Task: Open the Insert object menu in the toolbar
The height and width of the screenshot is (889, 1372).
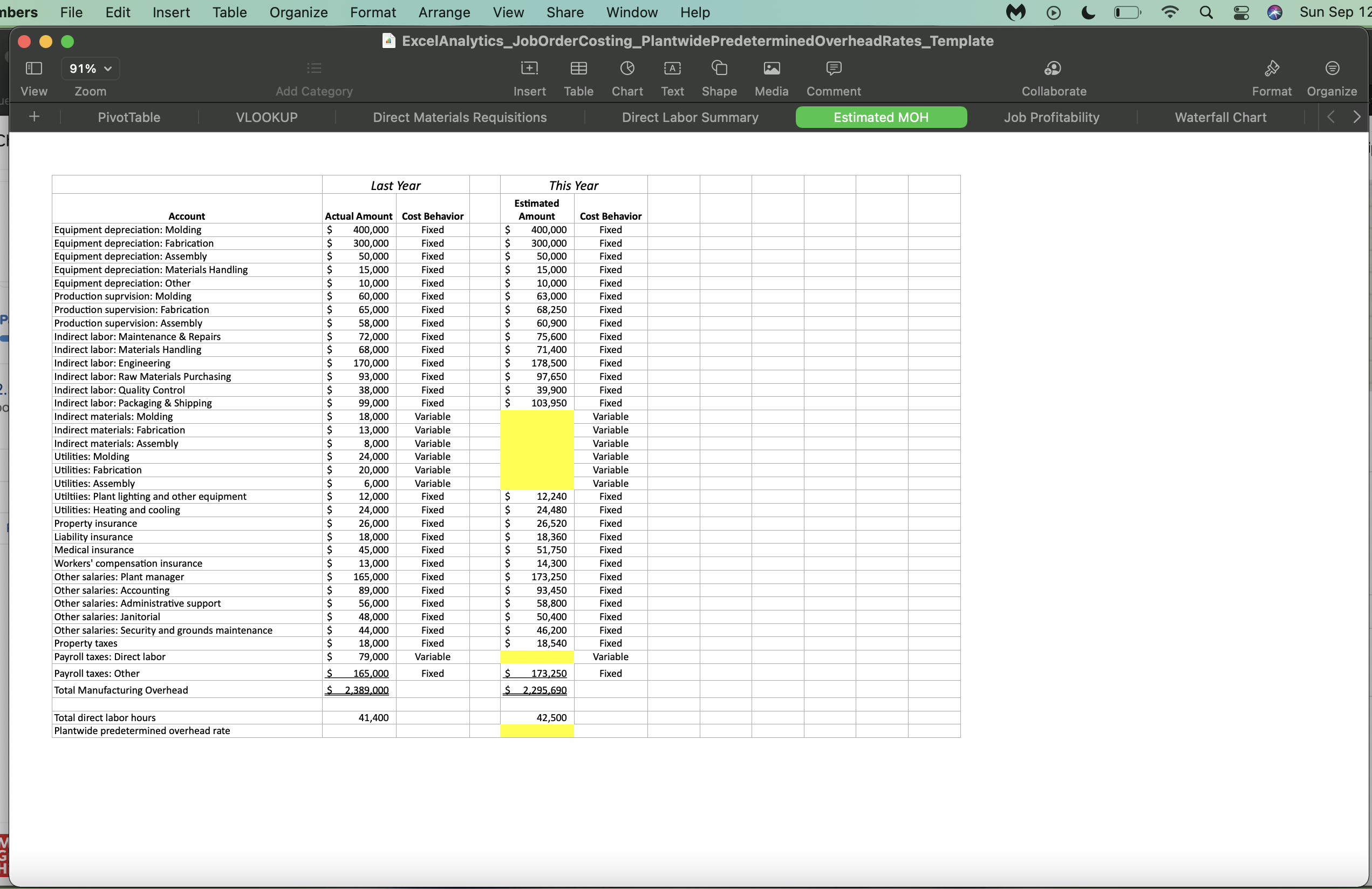Action: click(x=528, y=78)
